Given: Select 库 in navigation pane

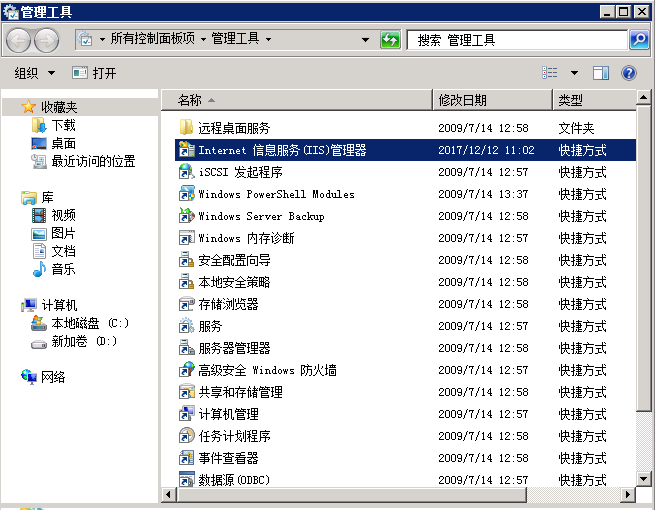Looking at the screenshot, I should coord(47,197).
